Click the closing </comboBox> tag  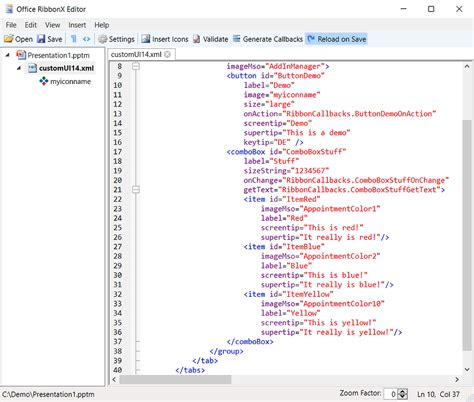point(250,342)
